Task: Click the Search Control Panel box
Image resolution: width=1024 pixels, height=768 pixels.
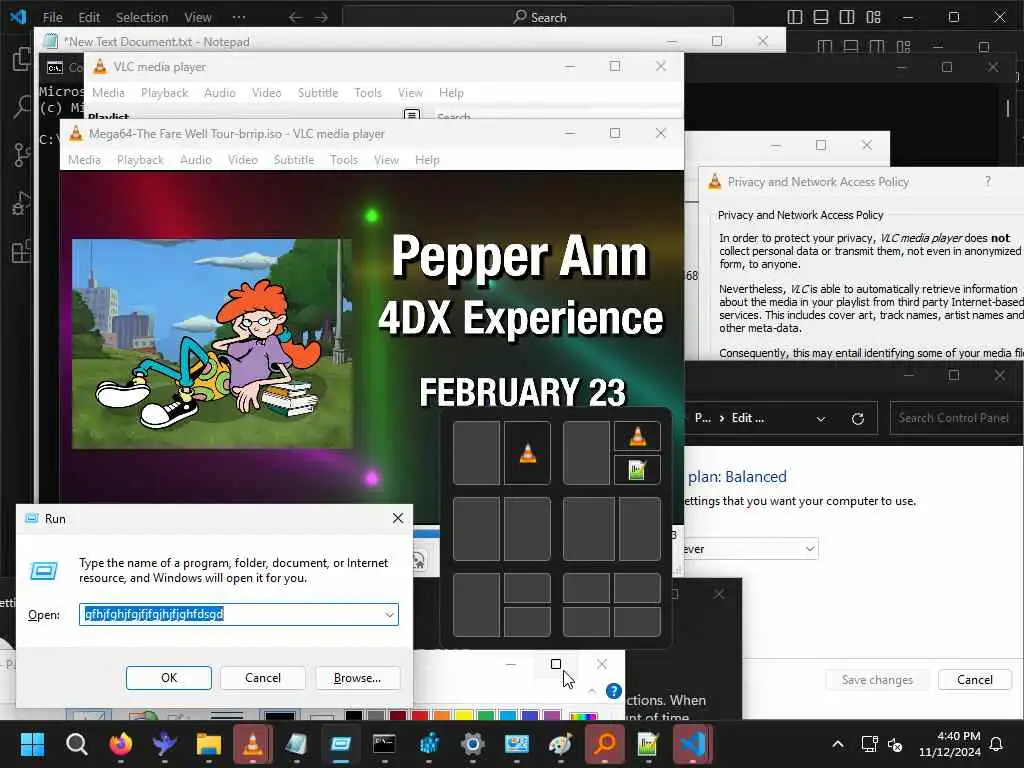Action: (x=955, y=418)
